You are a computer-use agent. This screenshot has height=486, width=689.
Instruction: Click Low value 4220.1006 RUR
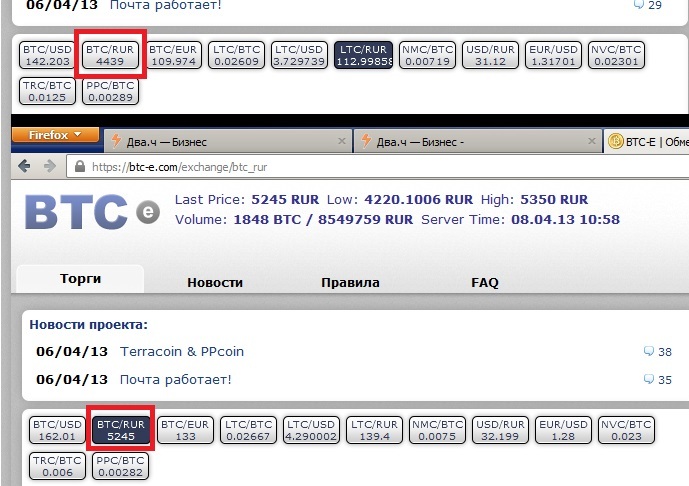[x=418, y=199]
